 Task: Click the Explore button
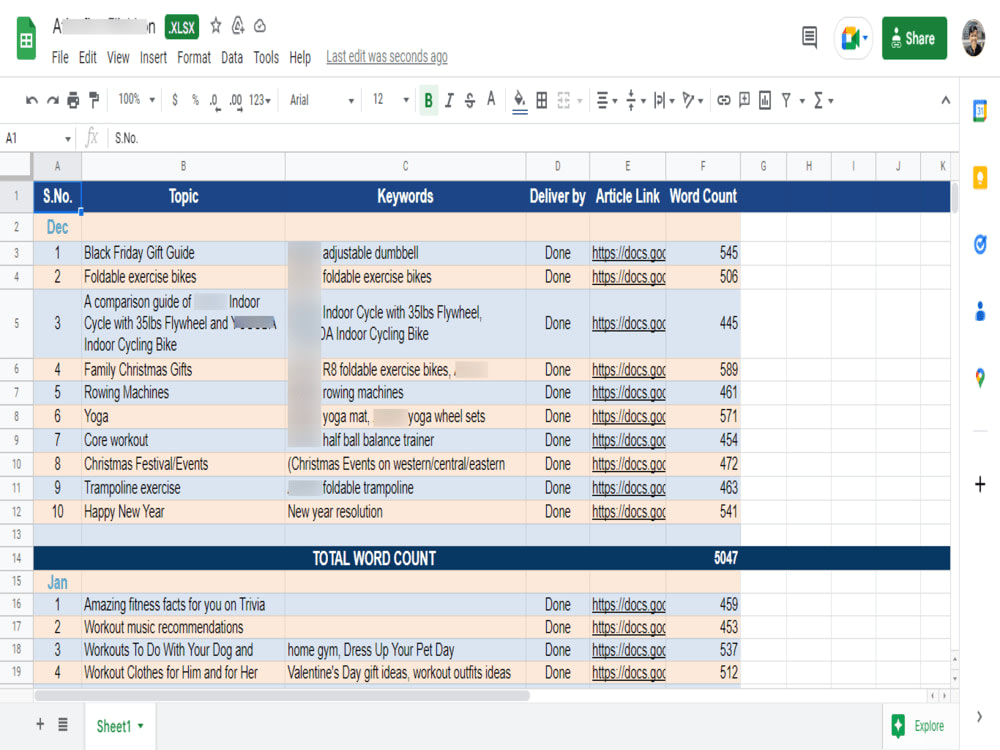click(920, 726)
